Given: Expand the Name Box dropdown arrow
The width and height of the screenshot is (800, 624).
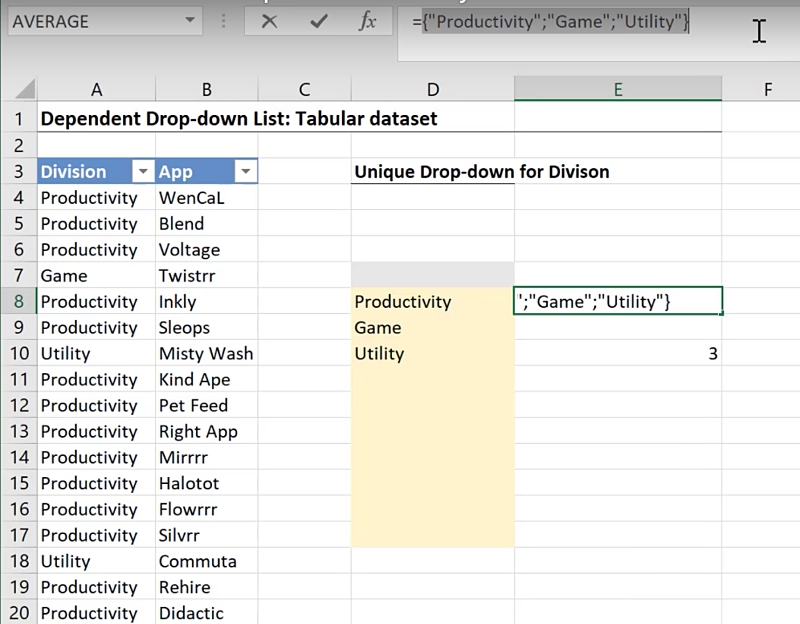Looking at the screenshot, I should (190, 21).
